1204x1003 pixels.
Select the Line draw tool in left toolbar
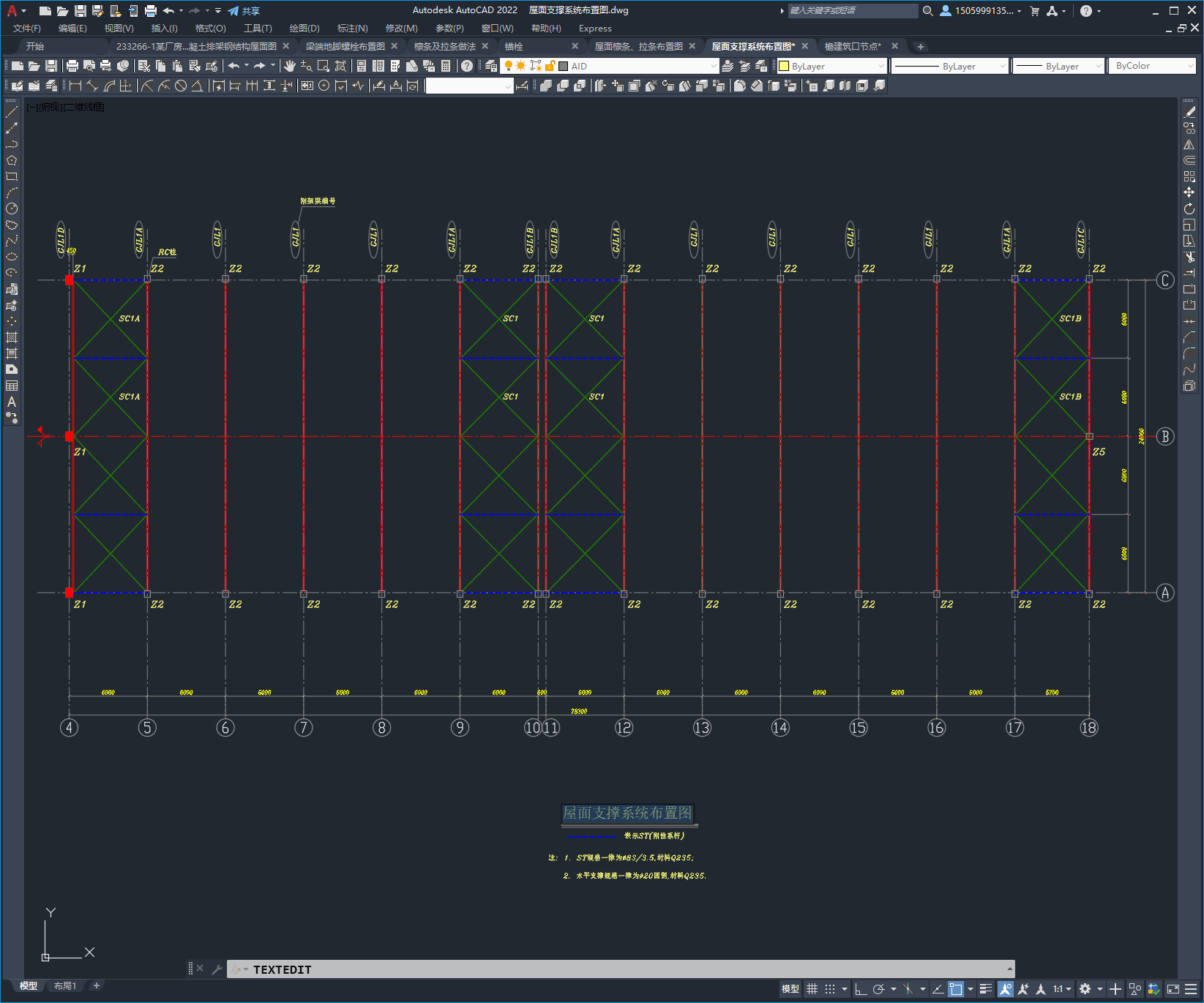[x=12, y=112]
